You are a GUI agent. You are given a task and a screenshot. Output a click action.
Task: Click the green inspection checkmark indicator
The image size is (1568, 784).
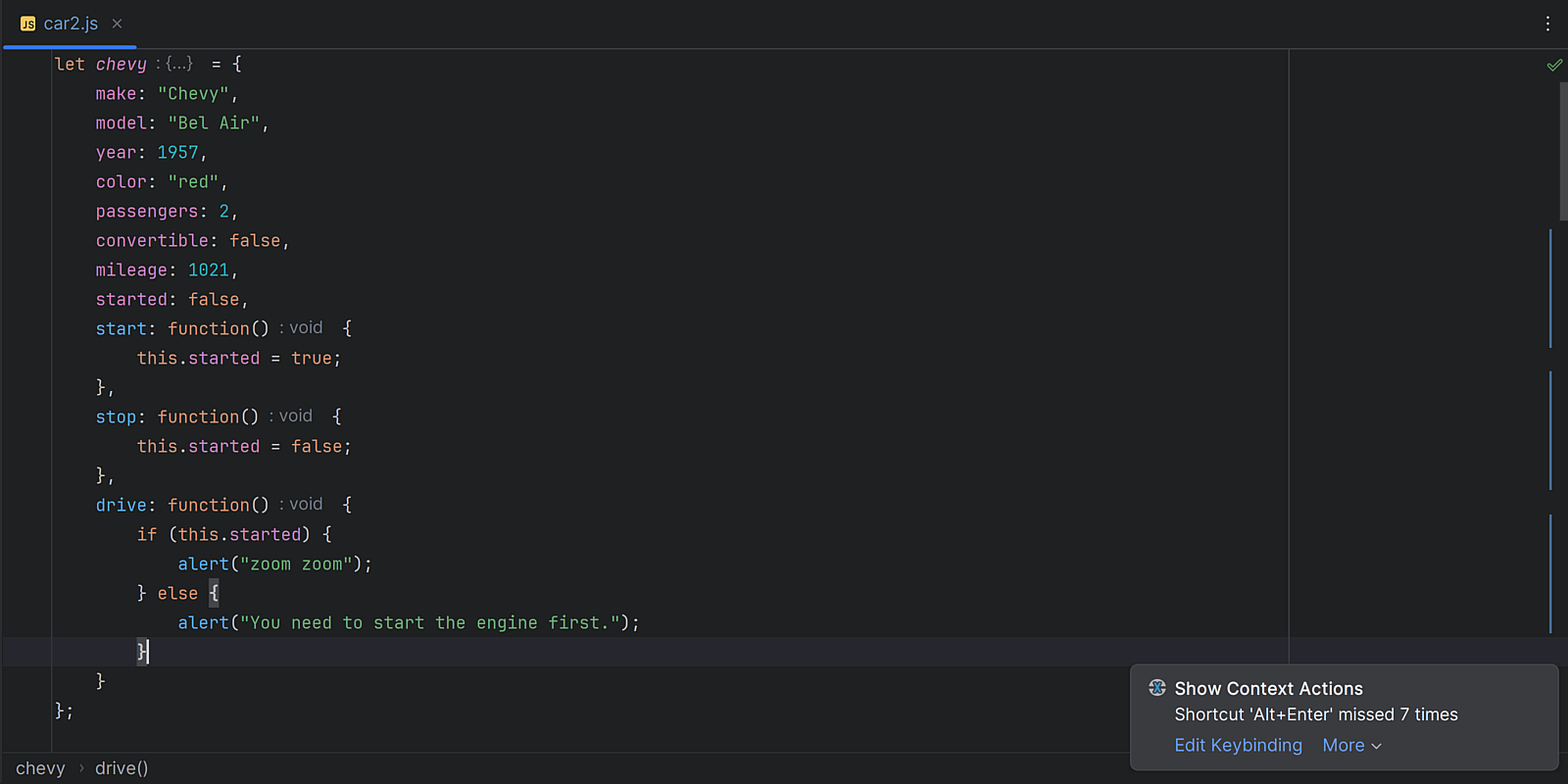tap(1554, 65)
